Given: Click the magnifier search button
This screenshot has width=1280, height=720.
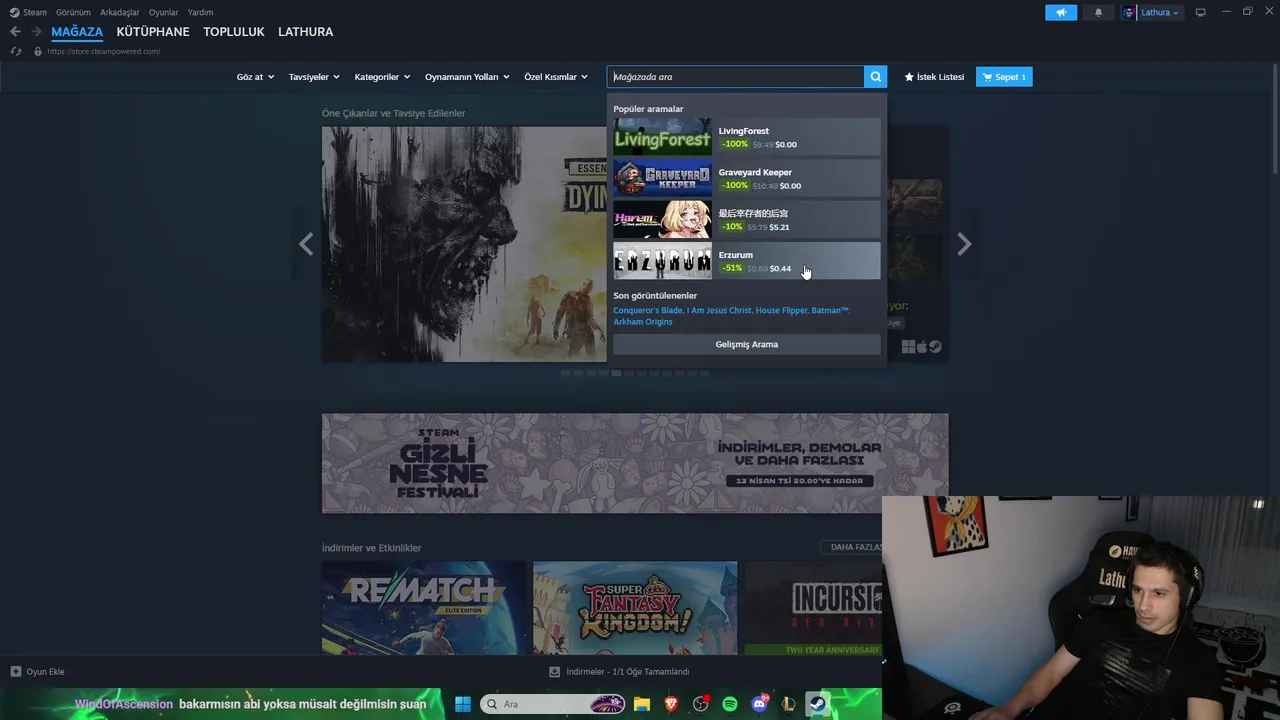Looking at the screenshot, I should tap(876, 77).
